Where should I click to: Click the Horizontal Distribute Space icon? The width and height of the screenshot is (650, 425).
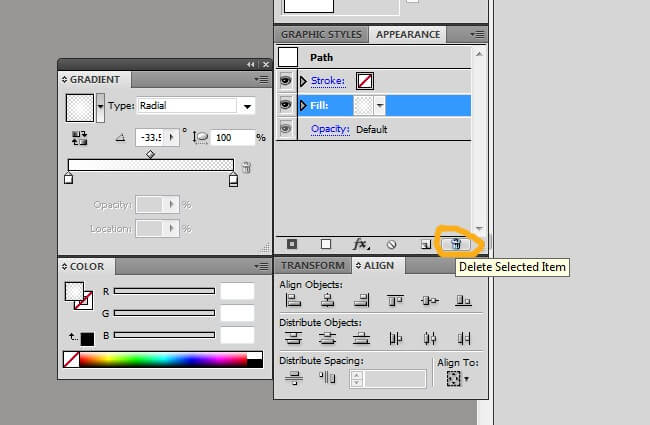327,377
